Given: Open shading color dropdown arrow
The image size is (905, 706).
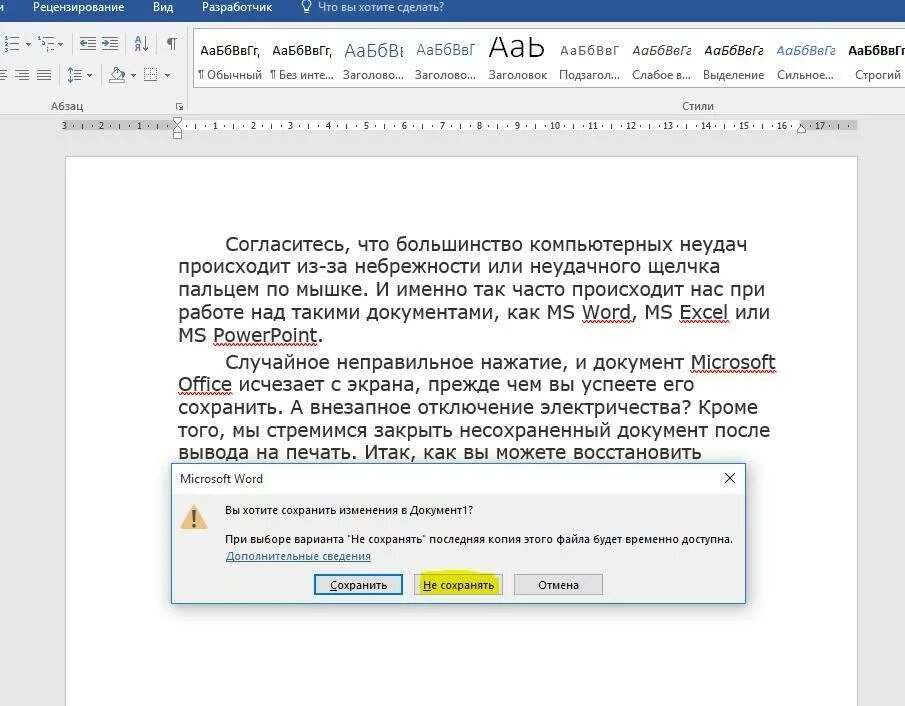Looking at the screenshot, I should [x=133, y=76].
